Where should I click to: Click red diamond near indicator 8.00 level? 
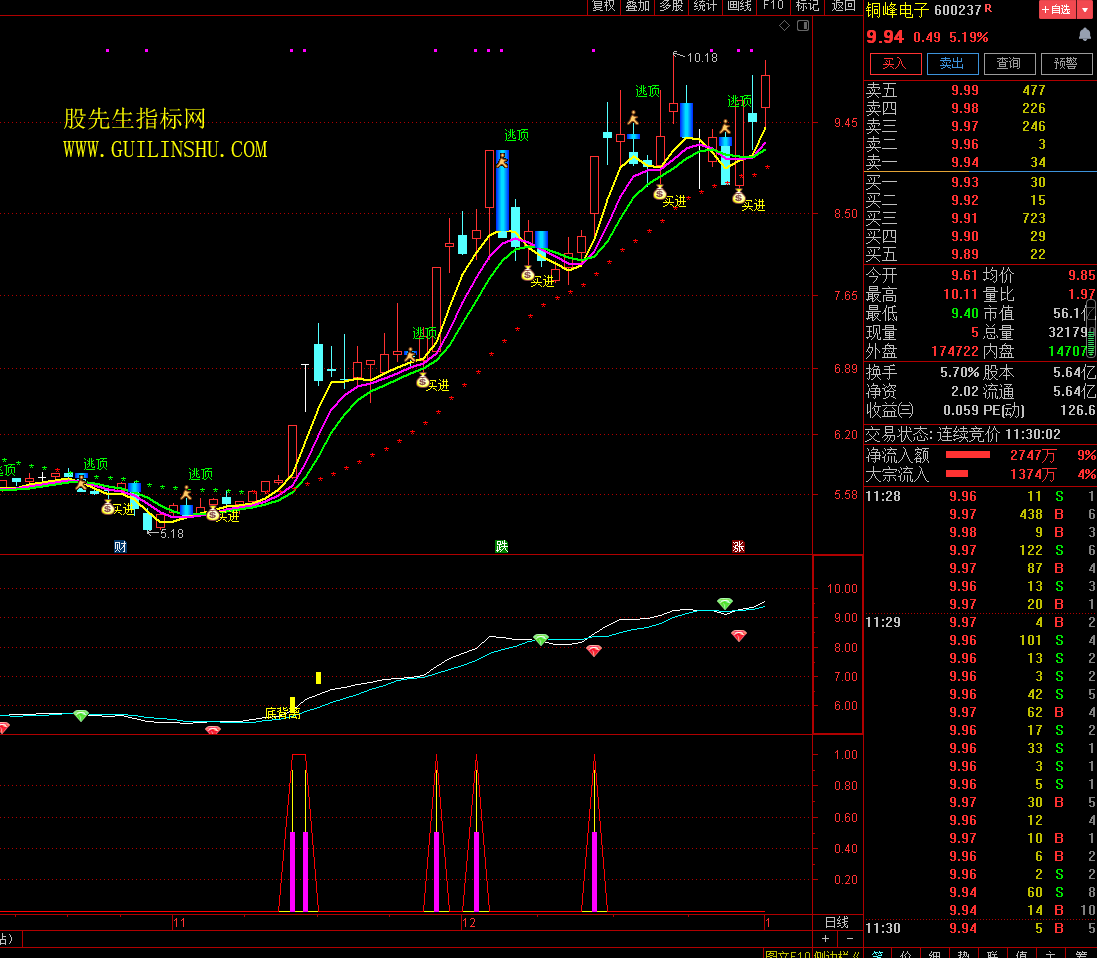pos(594,651)
